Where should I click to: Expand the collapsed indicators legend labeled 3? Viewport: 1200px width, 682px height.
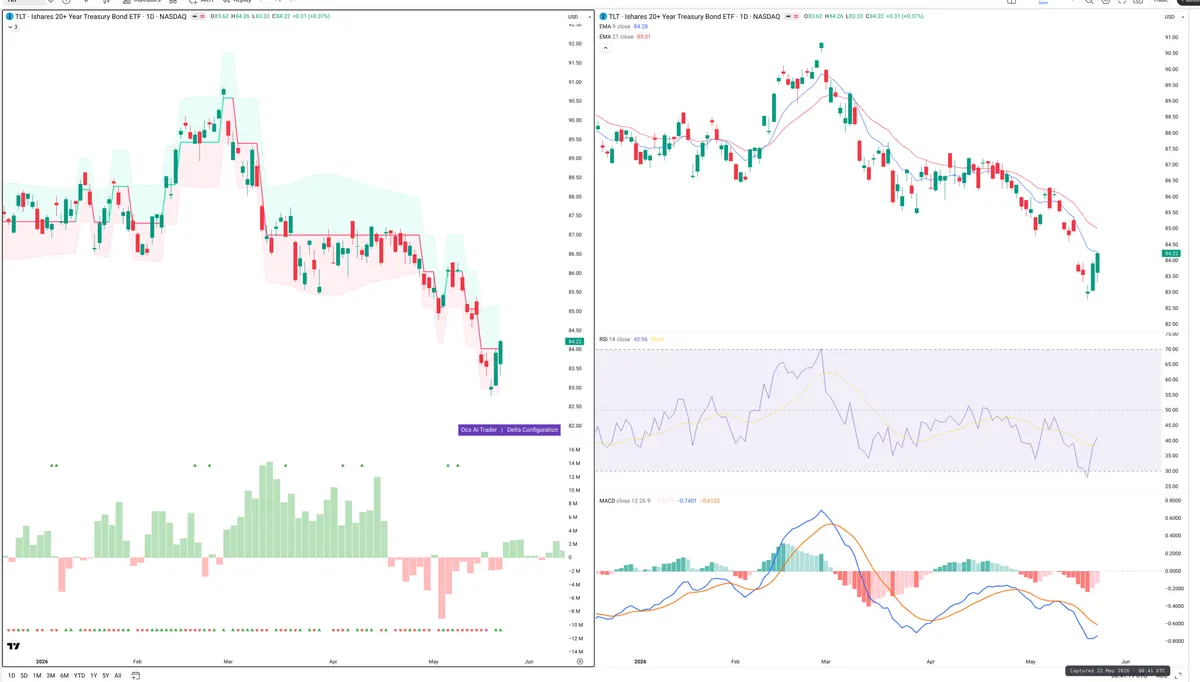coord(13,27)
